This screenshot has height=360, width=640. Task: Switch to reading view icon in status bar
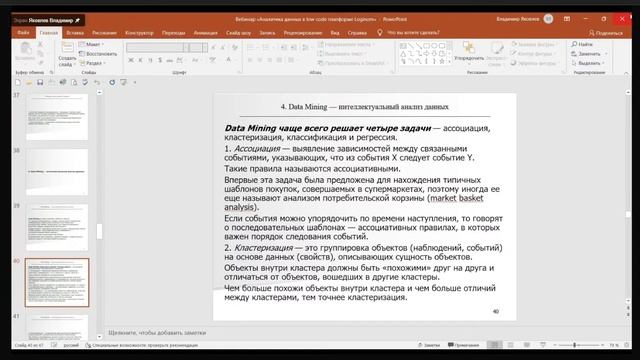coord(527,345)
